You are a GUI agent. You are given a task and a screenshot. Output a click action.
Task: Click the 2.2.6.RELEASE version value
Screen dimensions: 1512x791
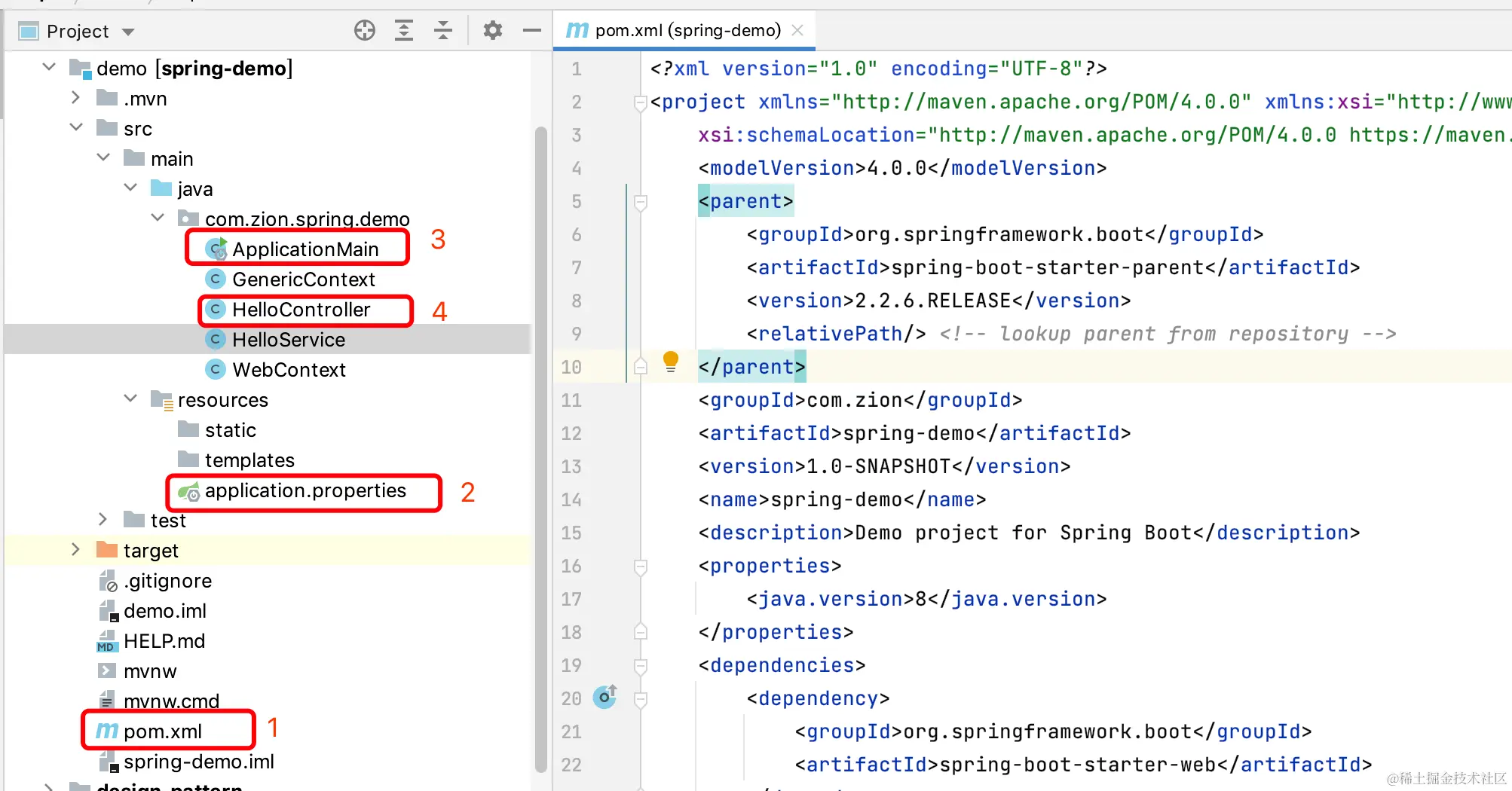click(932, 301)
